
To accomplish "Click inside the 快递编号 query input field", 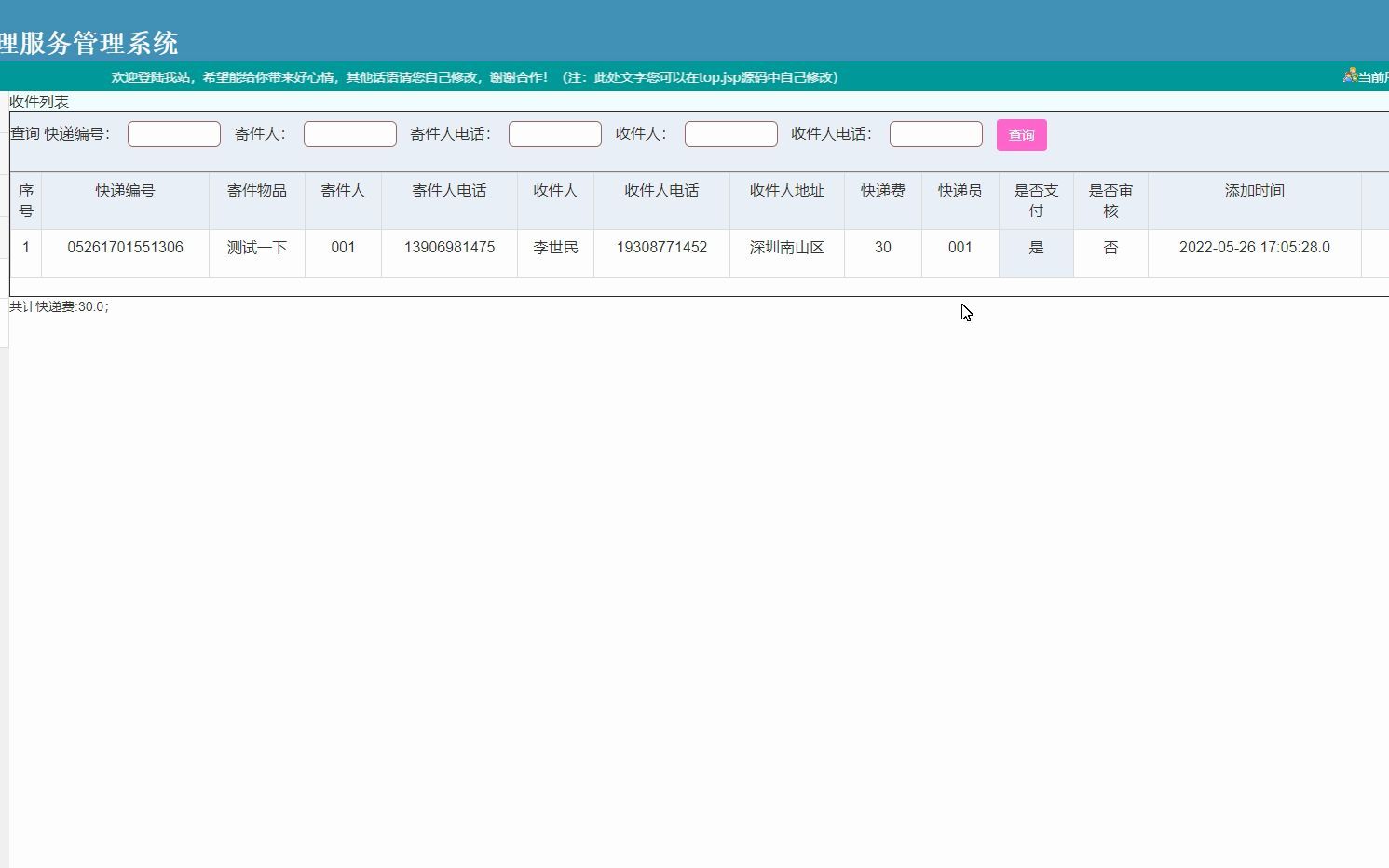I will pyautogui.click(x=173, y=133).
